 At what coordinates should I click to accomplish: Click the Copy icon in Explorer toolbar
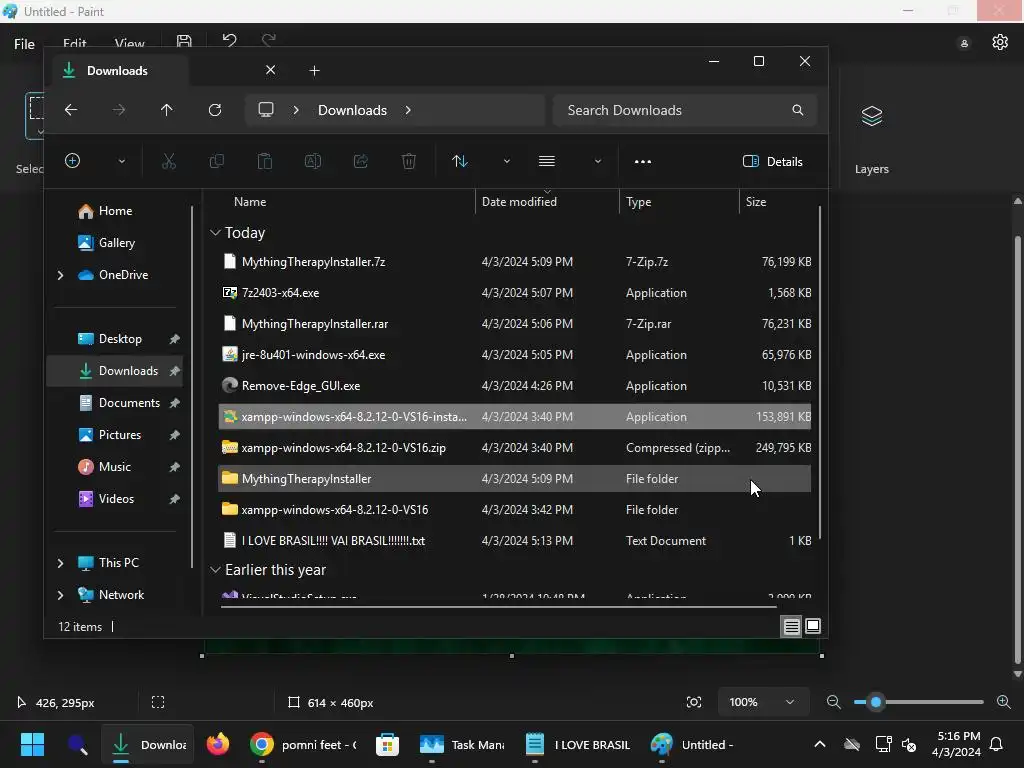pyautogui.click(x=216, y=161)
